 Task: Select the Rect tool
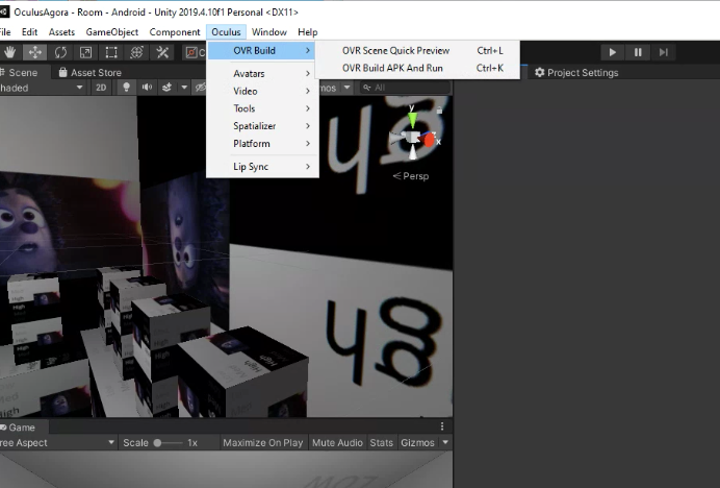point(111,52)
